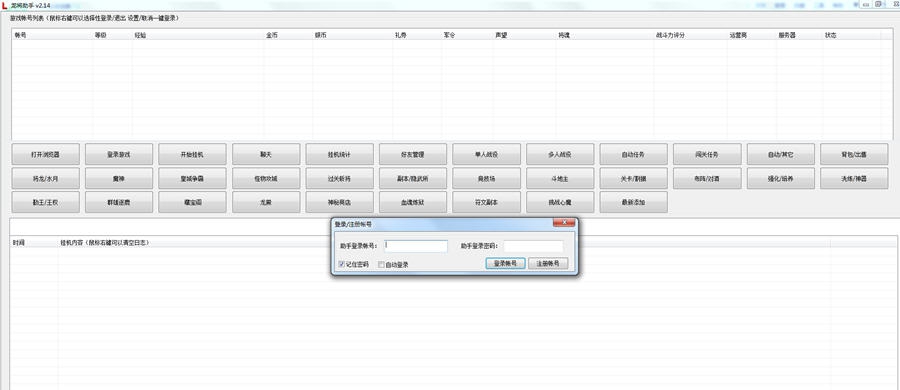Open the 怪物攻城 feature
The image size is (900, 390).
[x=266, y=179]
